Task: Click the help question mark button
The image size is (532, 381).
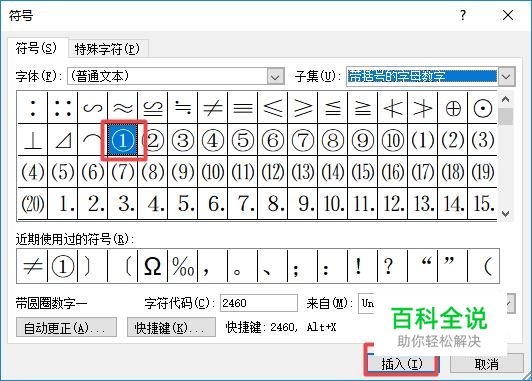Action: coord(463,15)
